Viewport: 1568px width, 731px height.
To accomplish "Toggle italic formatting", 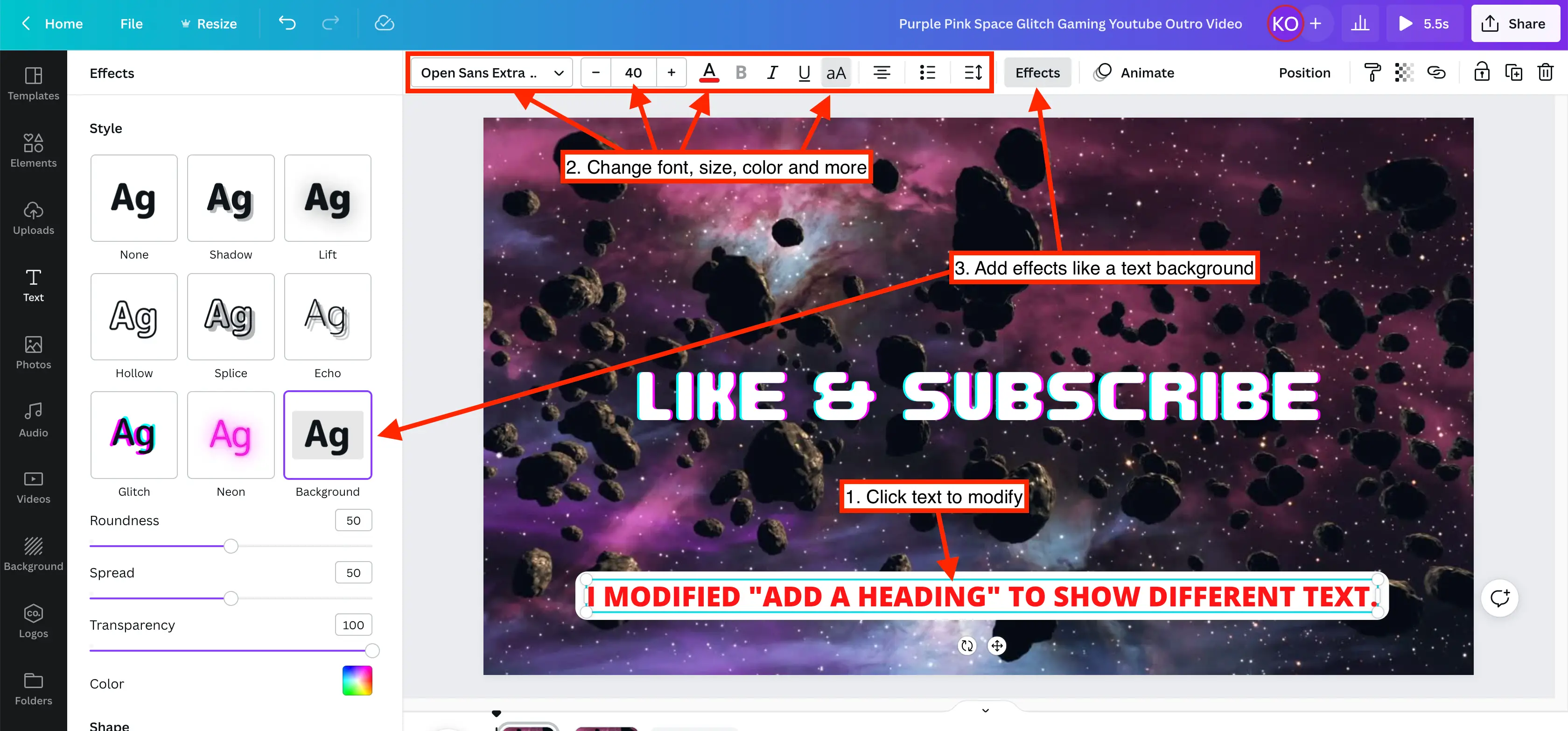I will pyautogui.click(x=772, y=72).
